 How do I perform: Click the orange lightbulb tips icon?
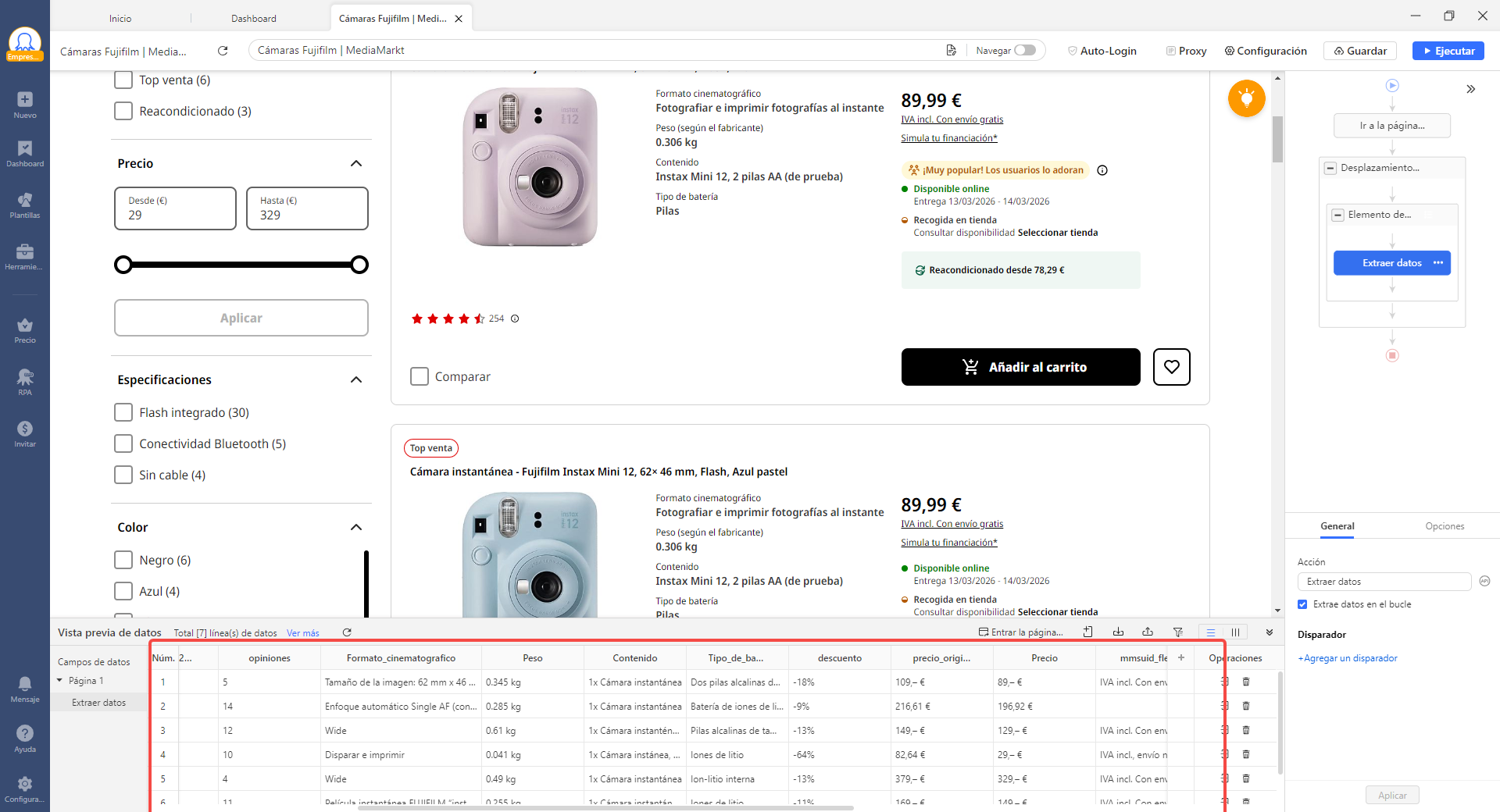[x=1246, y=98]
